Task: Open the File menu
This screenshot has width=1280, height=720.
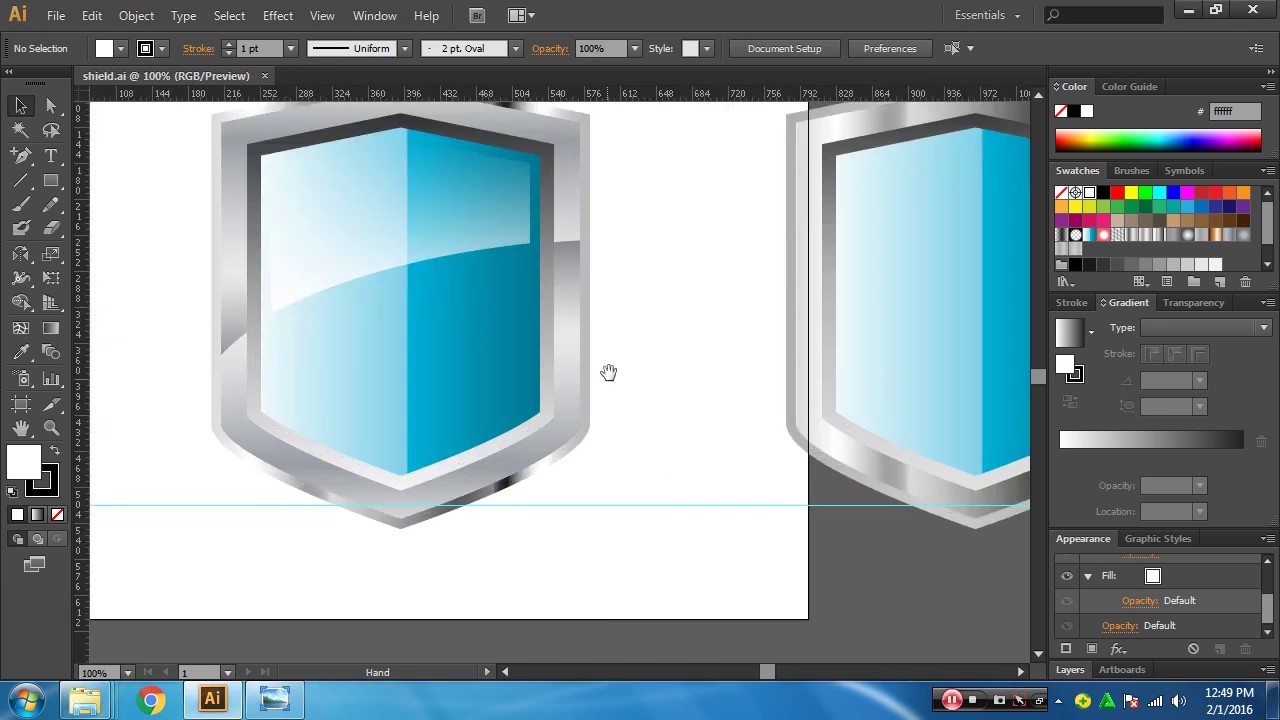Action: point(56,15)
